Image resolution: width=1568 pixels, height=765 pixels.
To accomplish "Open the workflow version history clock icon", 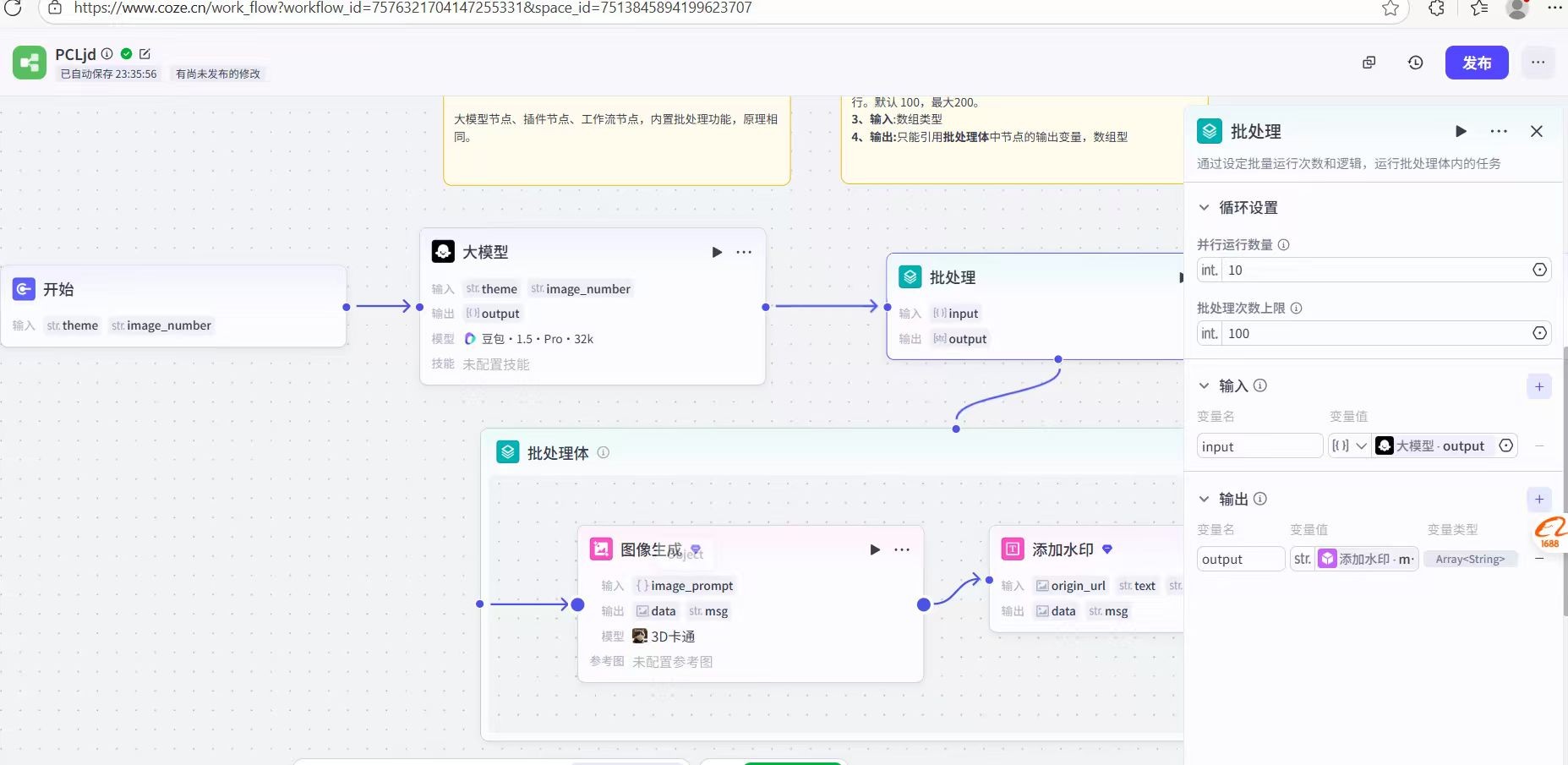I will coord(1415,63).
